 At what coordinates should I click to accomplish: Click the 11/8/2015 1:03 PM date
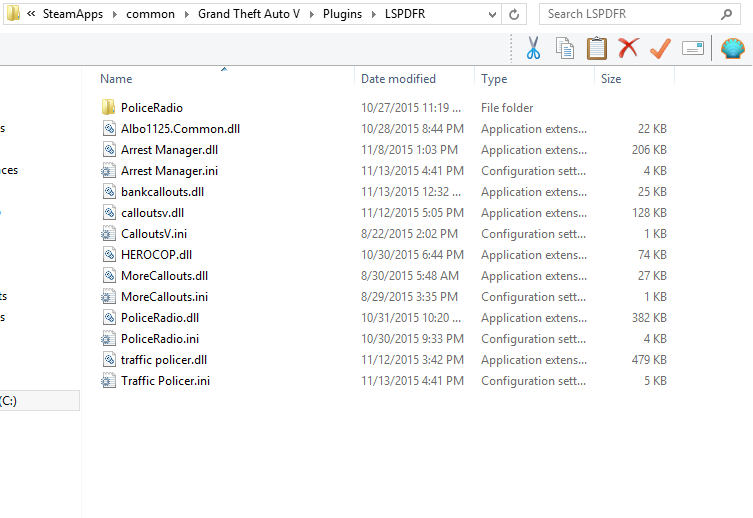pos(410,150)
